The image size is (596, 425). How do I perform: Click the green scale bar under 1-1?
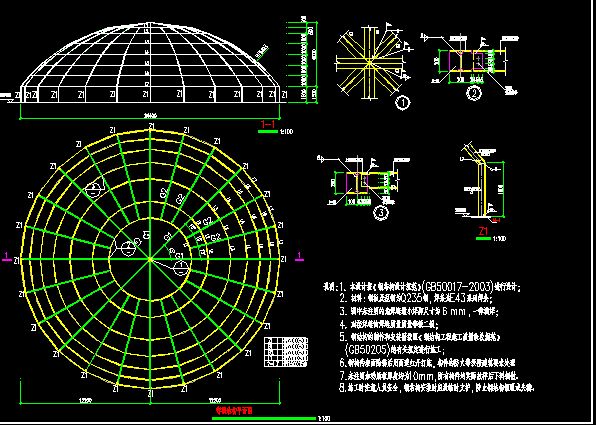click(x=268, y=132)
